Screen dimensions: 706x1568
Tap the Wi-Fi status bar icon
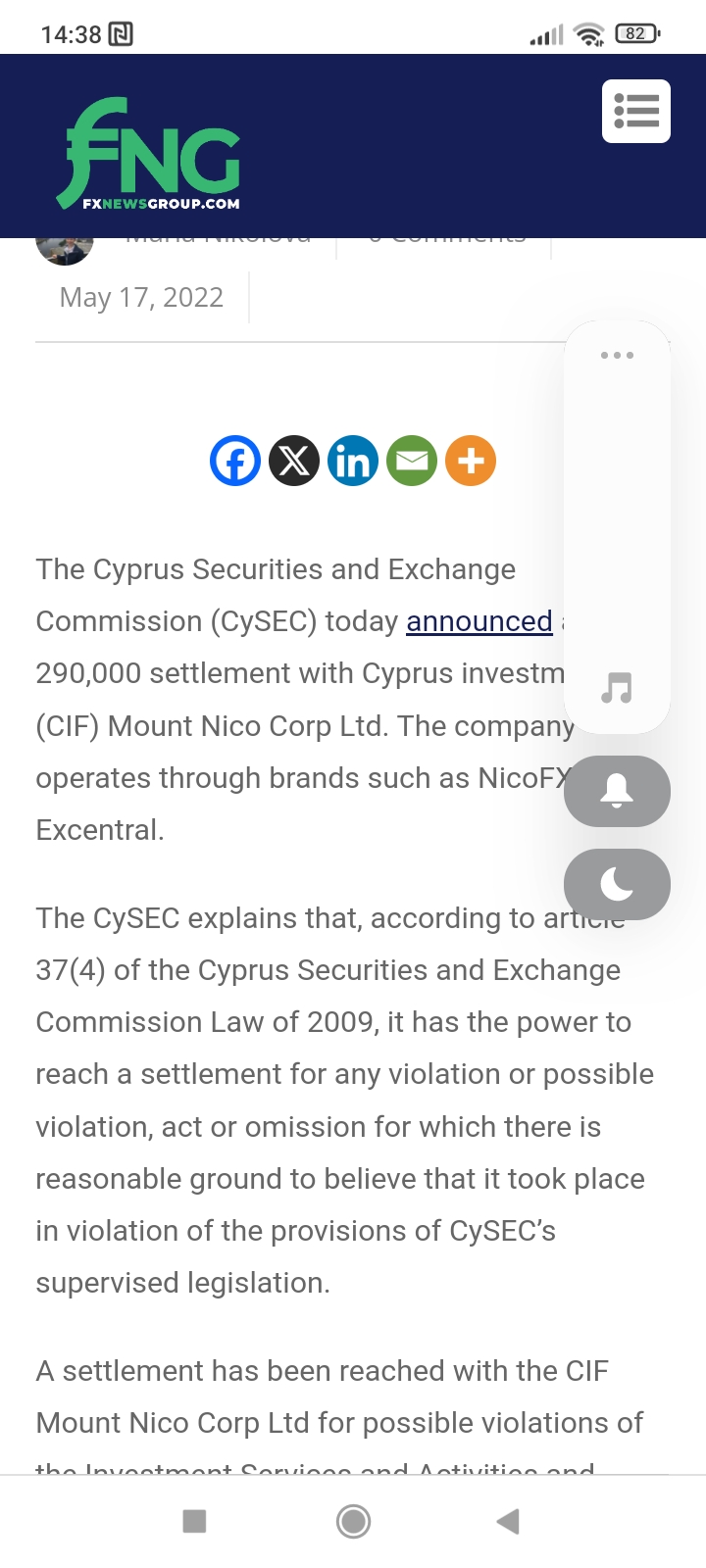[589, 35]
